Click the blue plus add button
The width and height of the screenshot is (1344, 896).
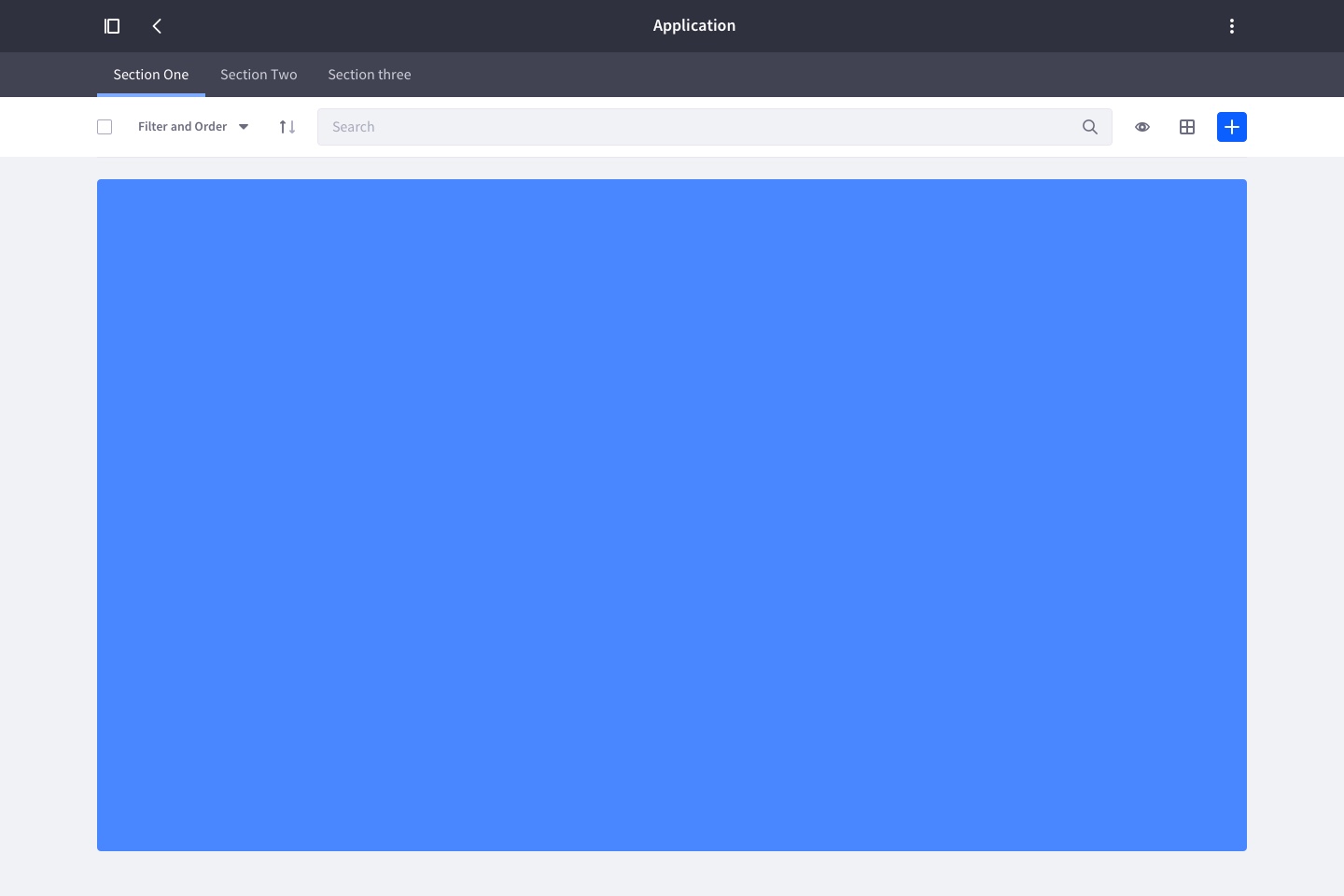[x=1231, y=126]
